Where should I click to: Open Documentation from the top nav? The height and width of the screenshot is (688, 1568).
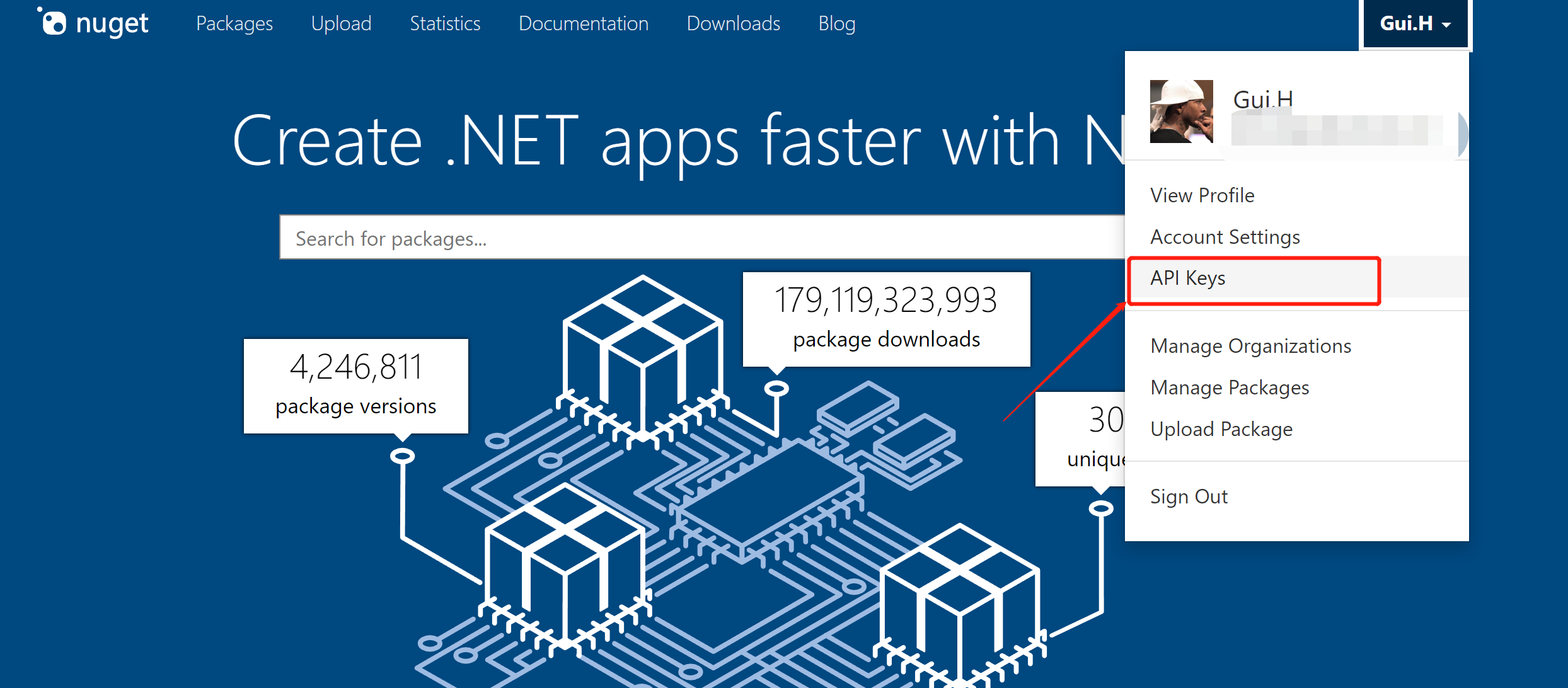coord(584,24)
